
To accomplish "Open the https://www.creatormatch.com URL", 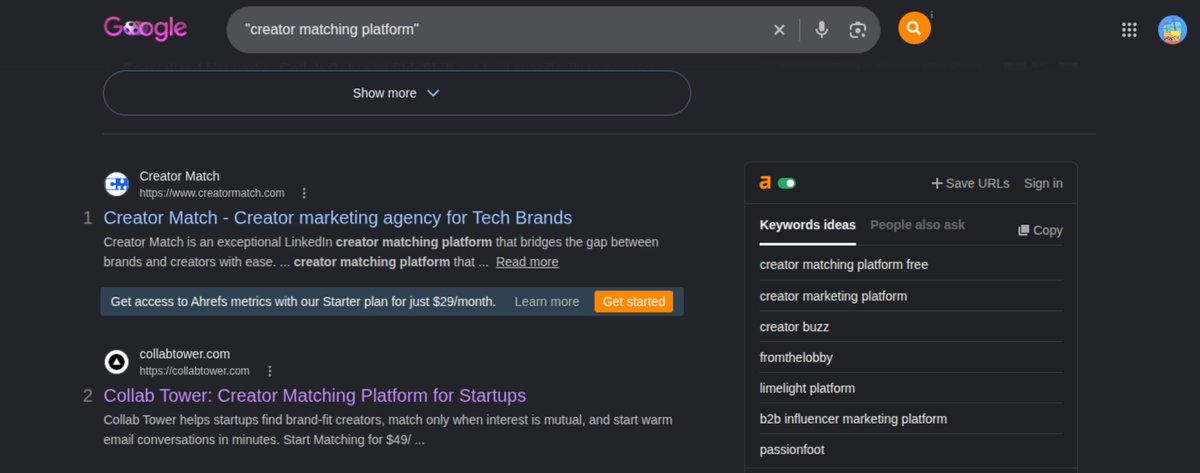I will coord(212,193).
